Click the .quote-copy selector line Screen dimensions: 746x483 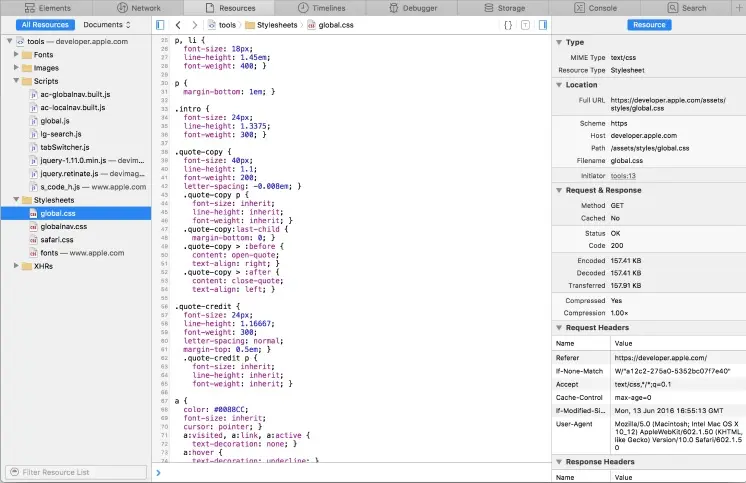(203, 152)
